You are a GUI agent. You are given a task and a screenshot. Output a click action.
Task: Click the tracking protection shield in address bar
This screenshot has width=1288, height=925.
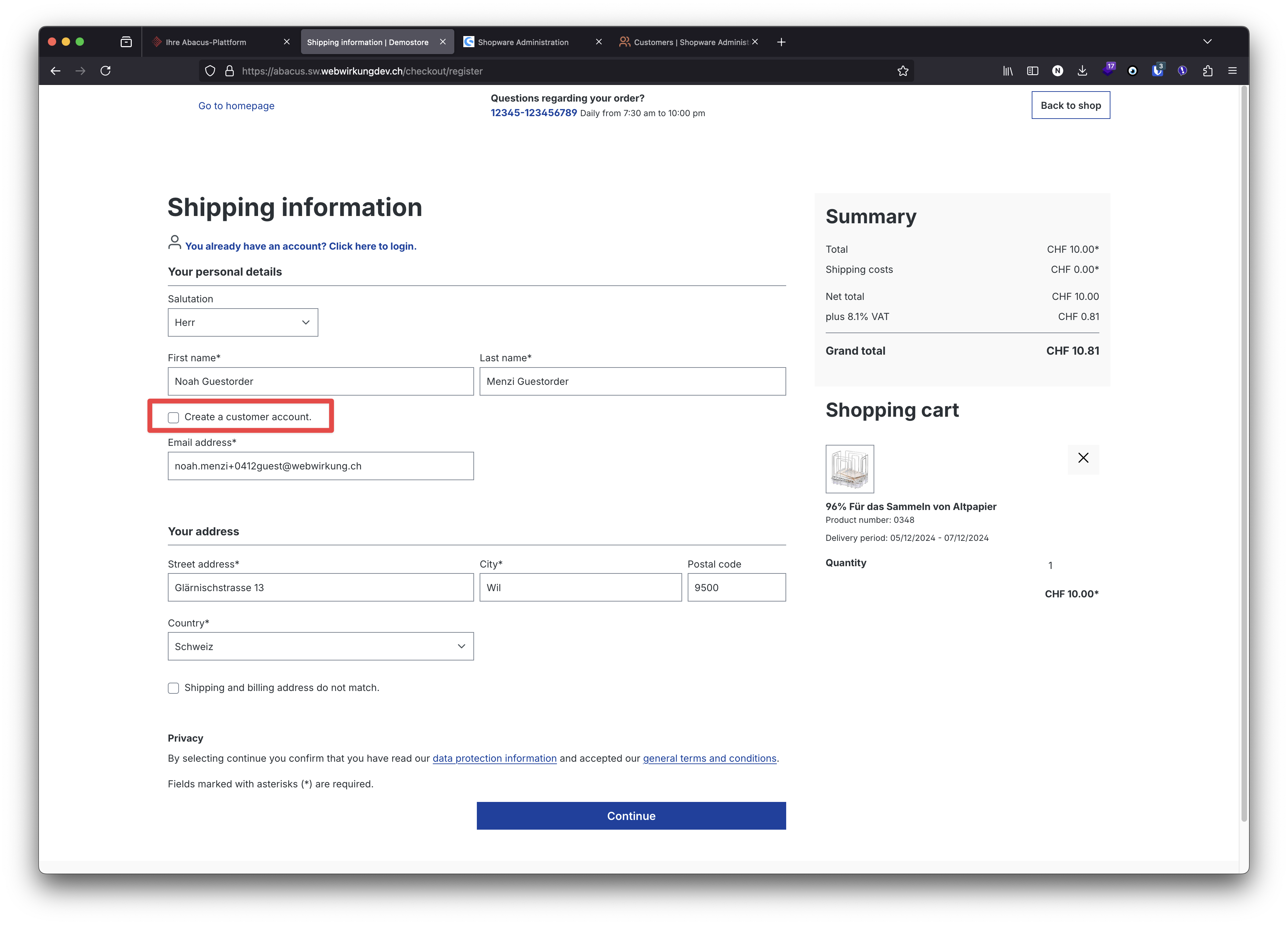[209, 70]
